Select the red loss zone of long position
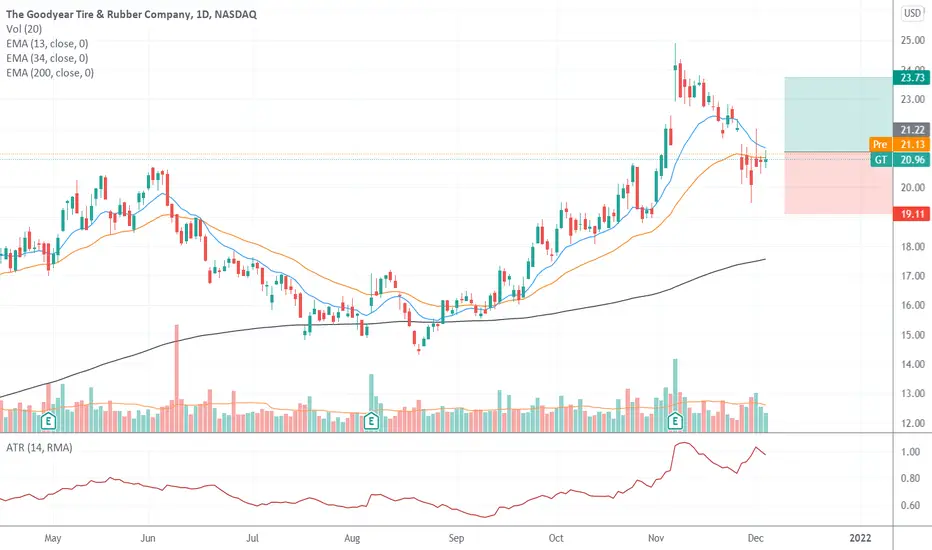The height and width of the screenshot is (550, 932). coord(838,183)
